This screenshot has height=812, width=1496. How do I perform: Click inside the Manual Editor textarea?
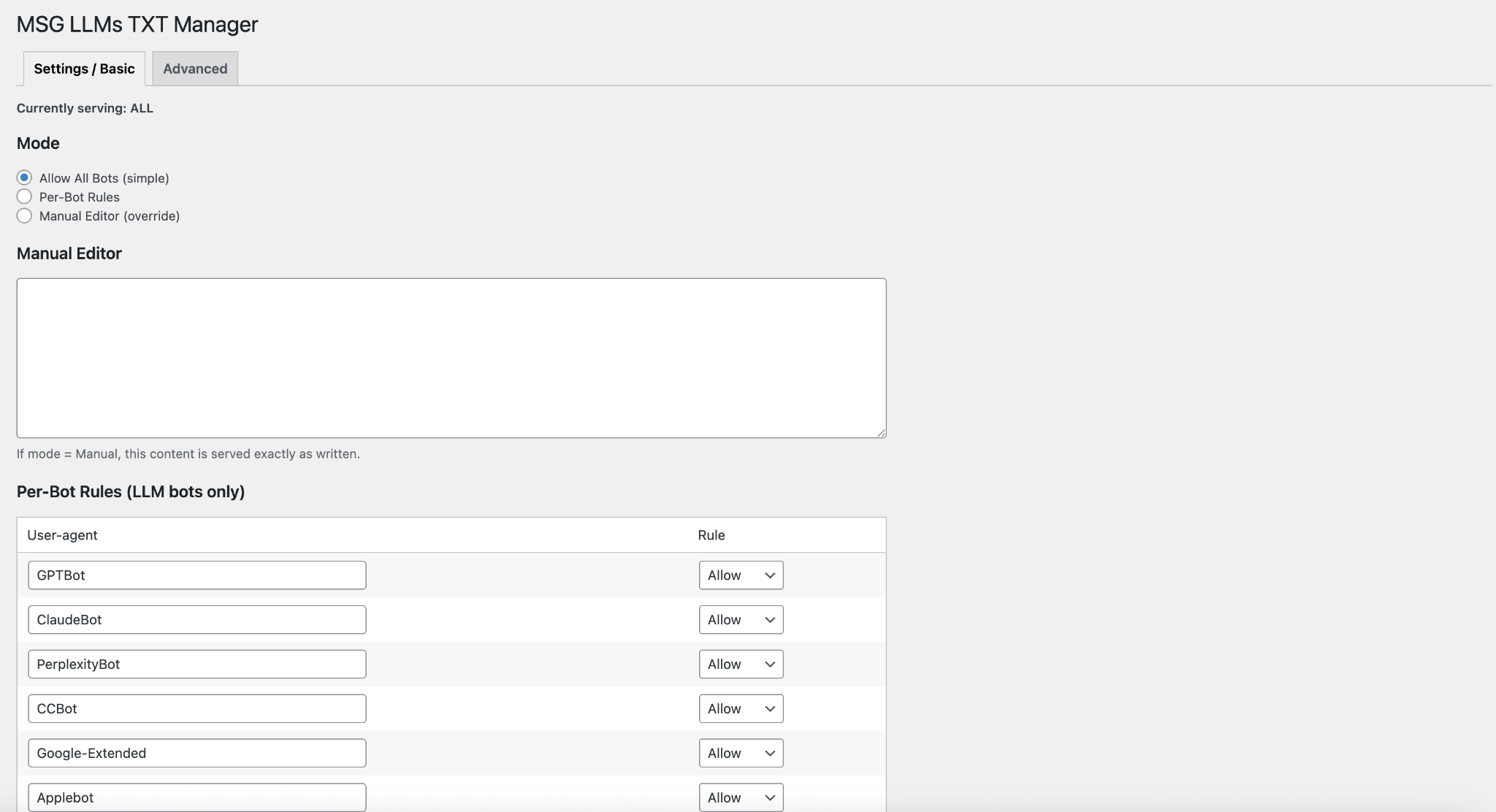451,358
